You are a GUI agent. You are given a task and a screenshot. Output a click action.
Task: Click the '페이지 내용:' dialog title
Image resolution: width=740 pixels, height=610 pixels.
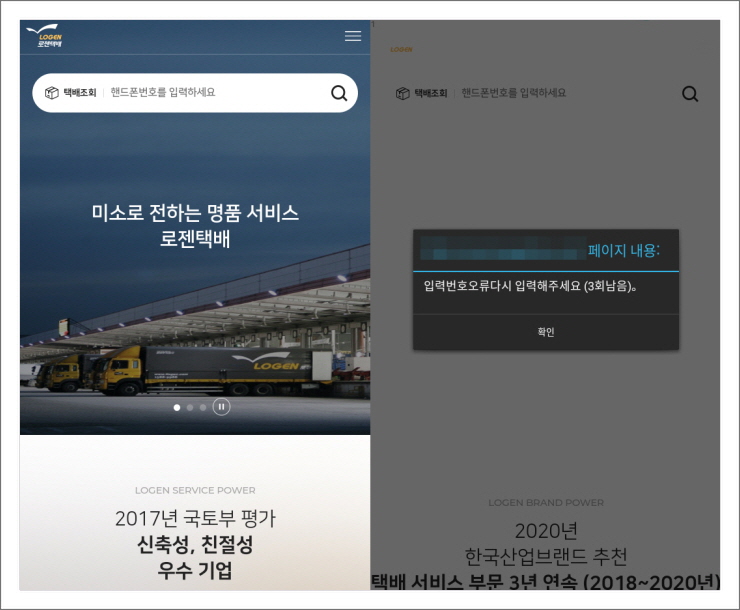click(623, 250)
